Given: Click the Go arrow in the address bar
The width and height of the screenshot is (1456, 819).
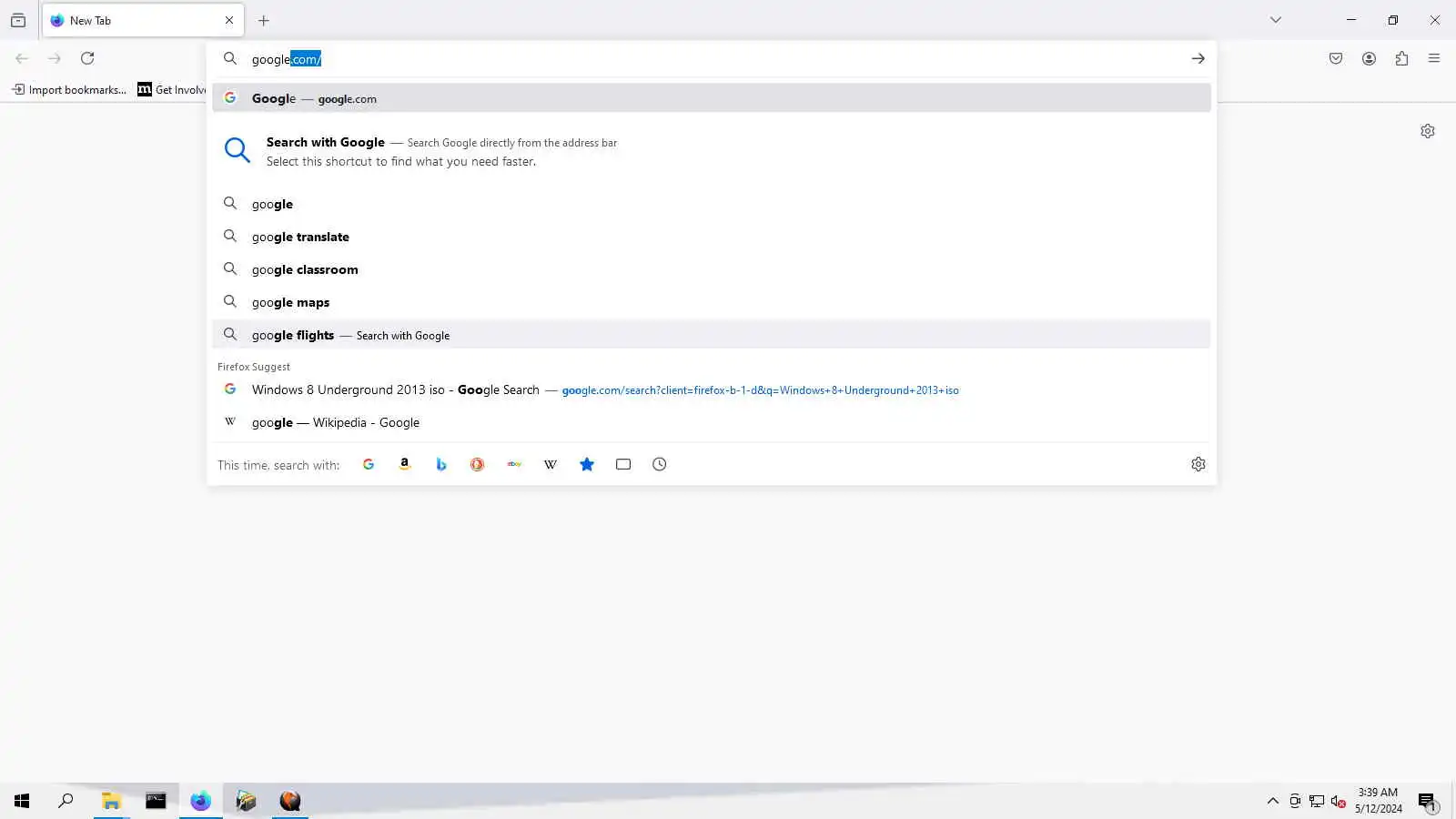Looking at the screenshot, I should 1198,59.
